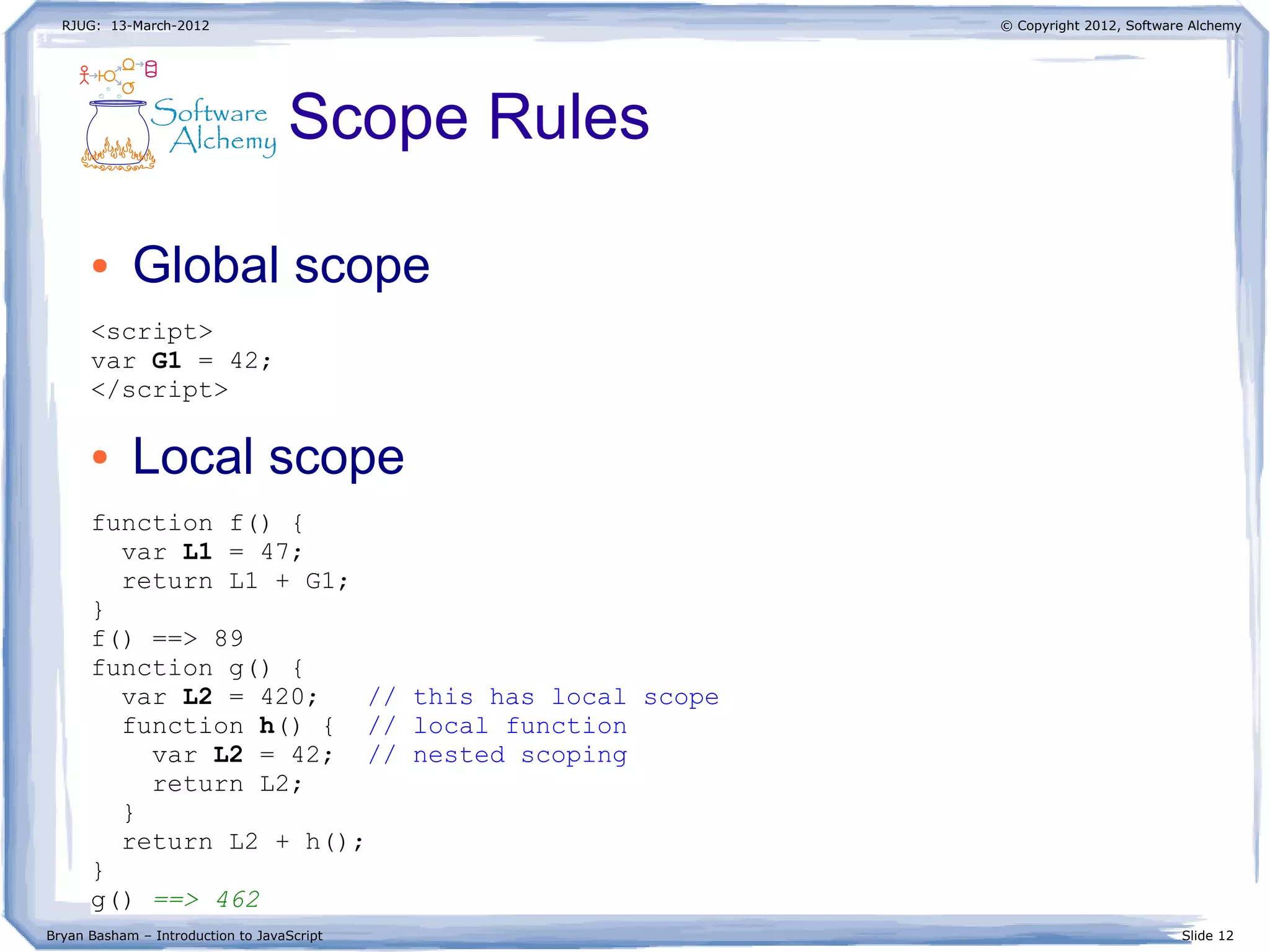Click the 'function h() {' code statement
Image resolution: width=1270 pixels, height=952 pixels.
[228, 726]
